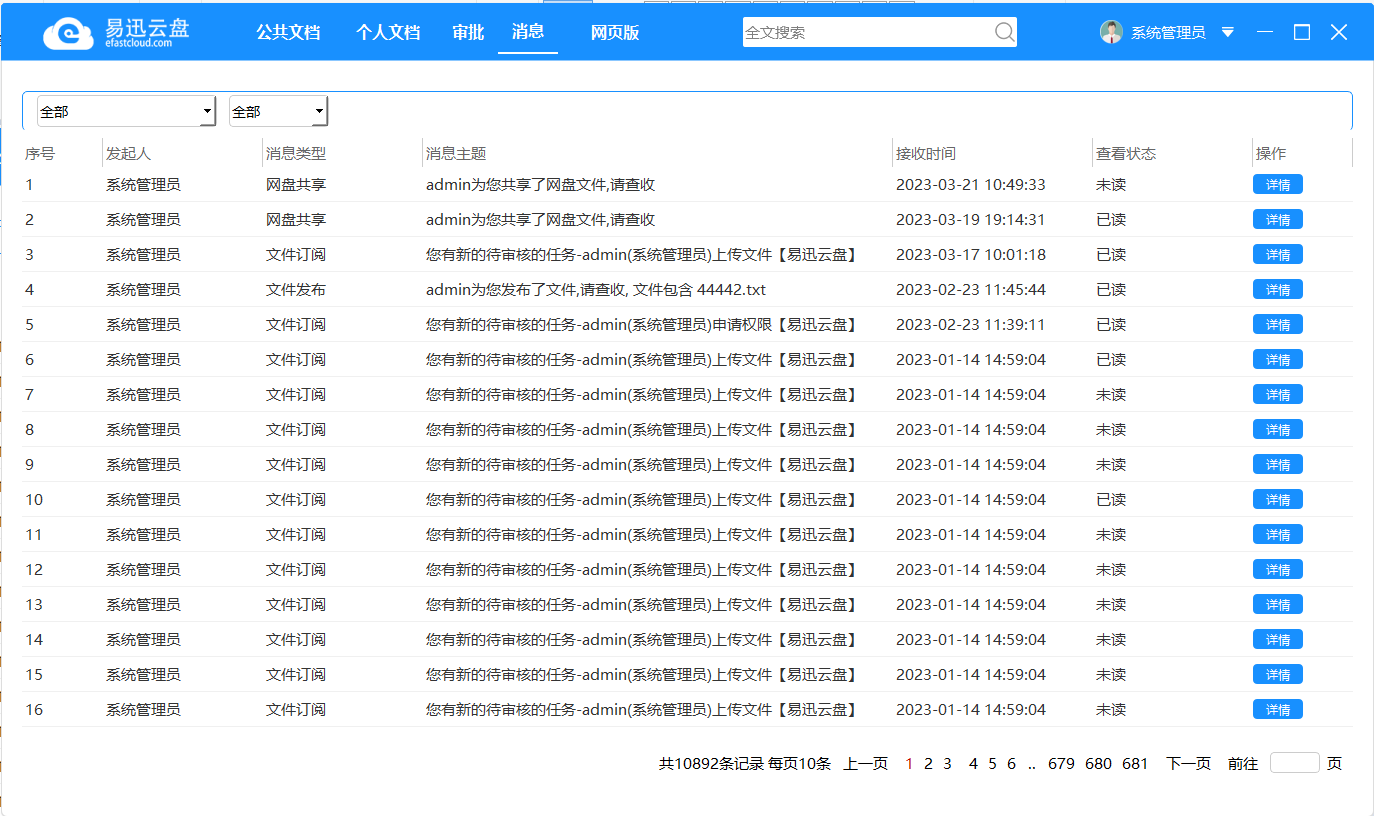
Task: Open the 审批 section
Action: point(467,32)
